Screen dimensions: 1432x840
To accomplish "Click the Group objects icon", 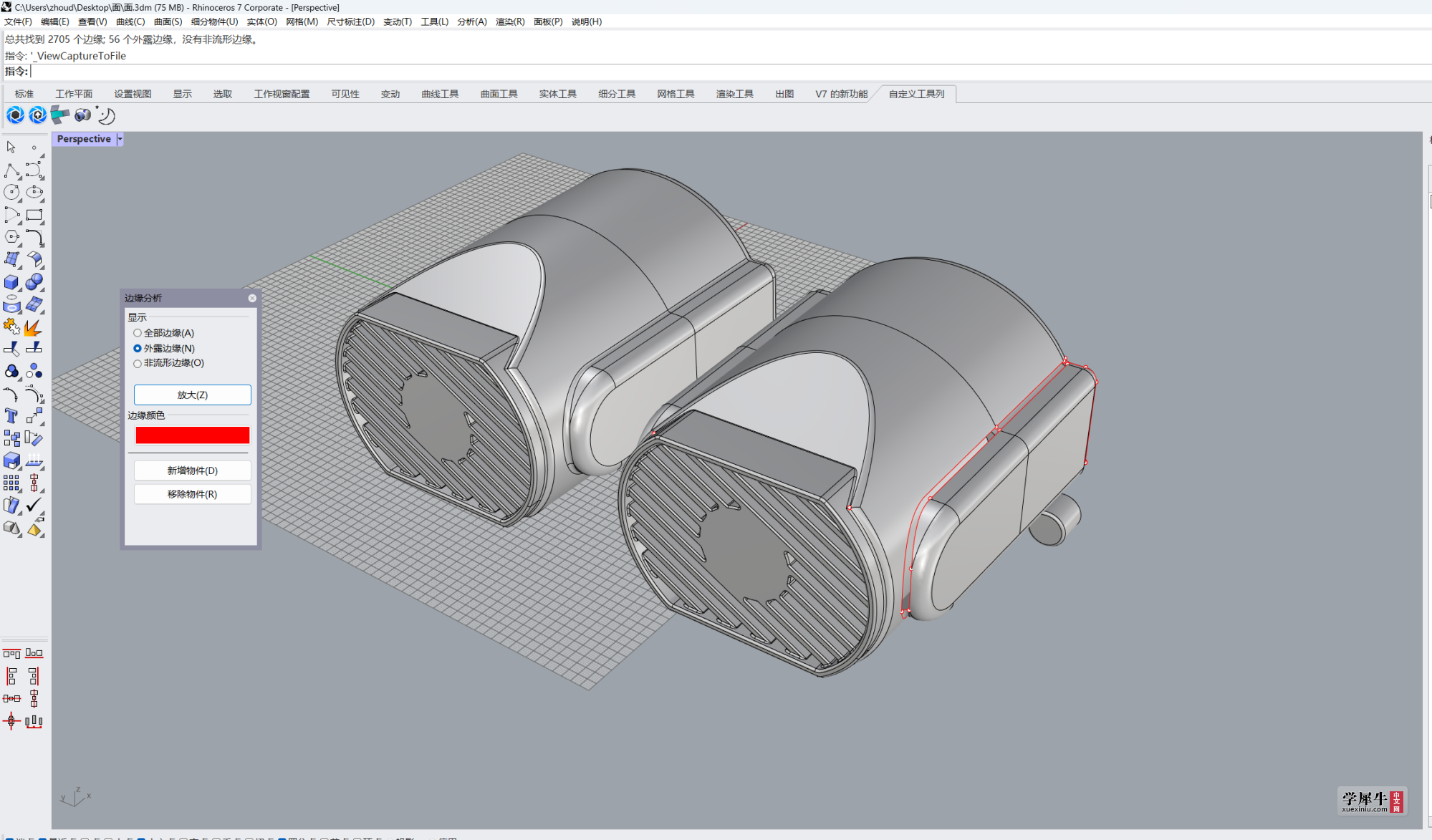I will (11, 371).
